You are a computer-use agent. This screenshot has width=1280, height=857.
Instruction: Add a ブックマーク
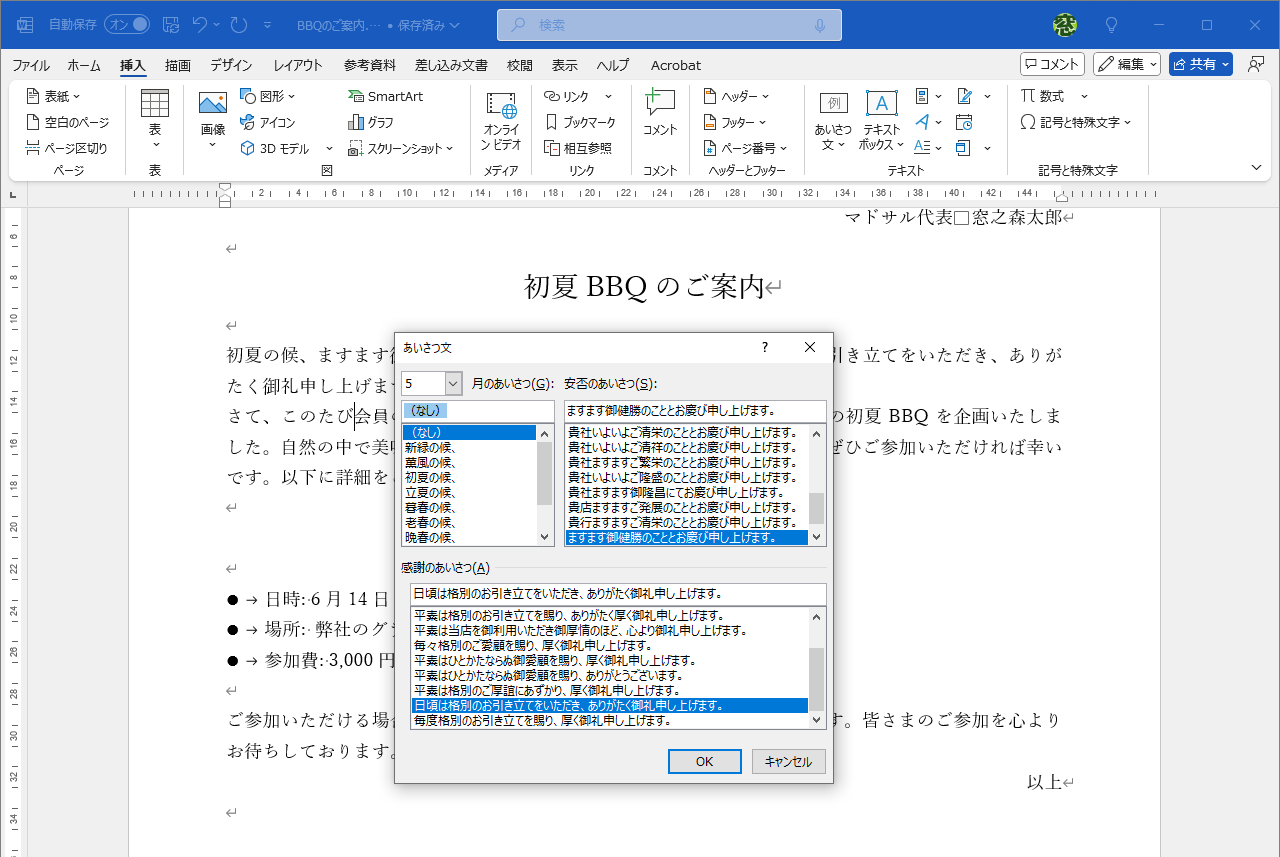(x=581, y=121)
